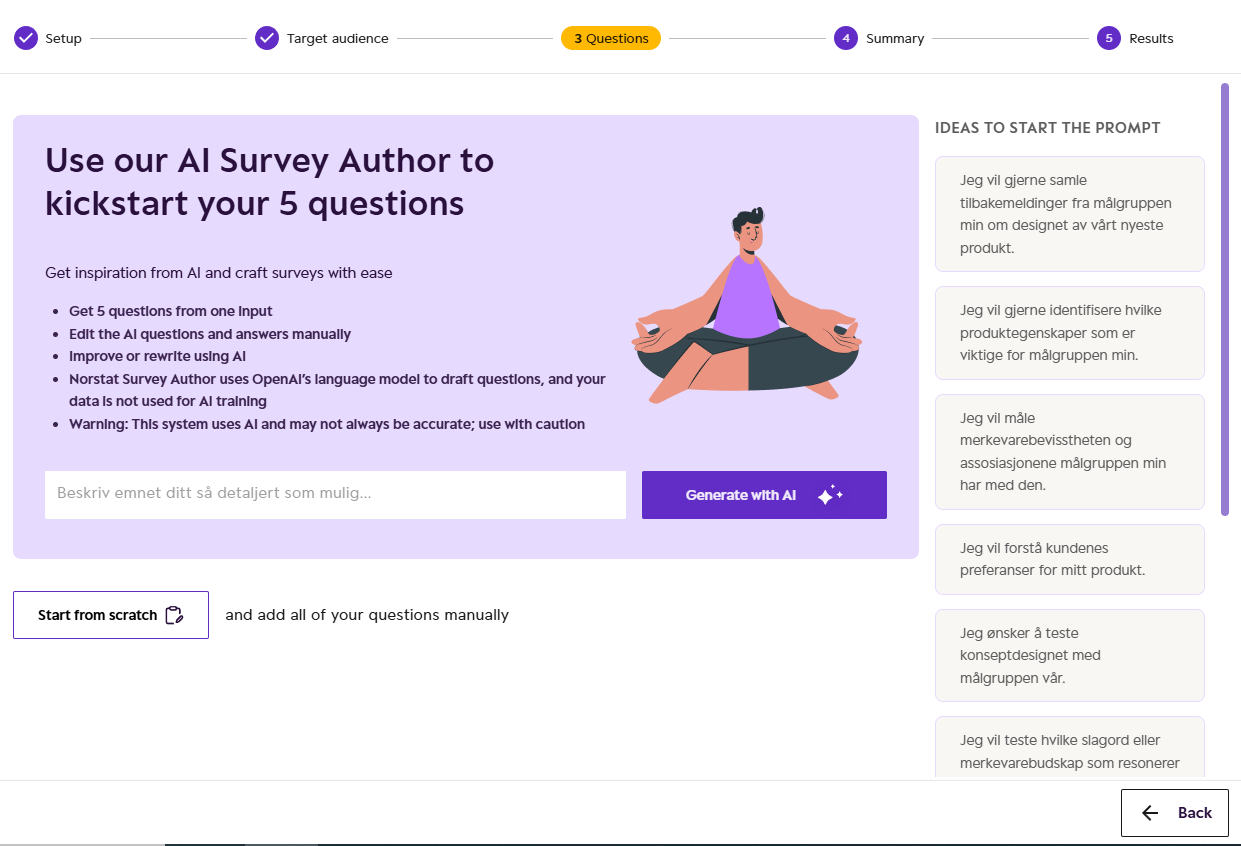Open the 3 Questions step tab

(x=611, y=38)
